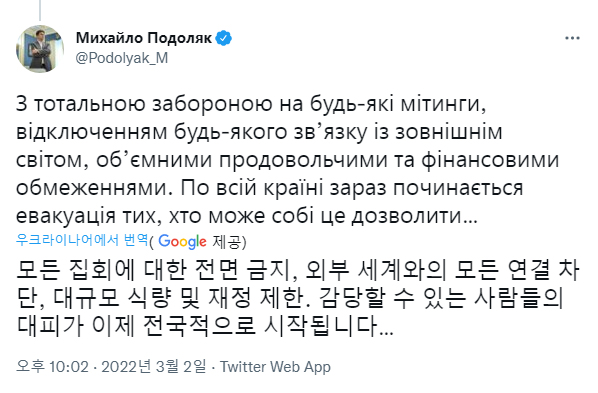Click the thread connector line above avatar
Image resolution: width=598 pixels, height=393 pixels.
pos(40,10)
